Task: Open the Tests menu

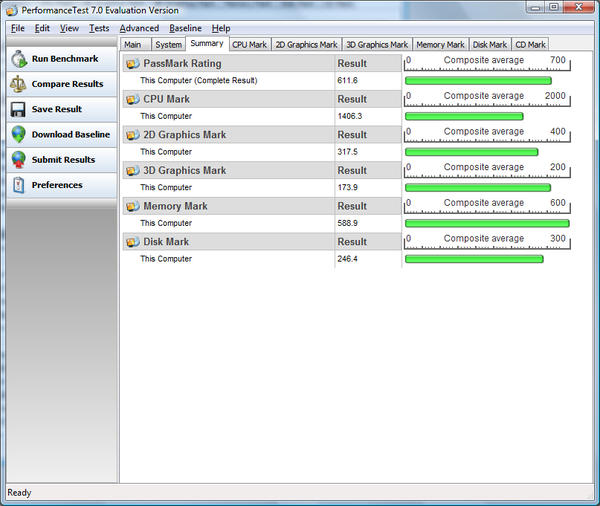Action: 99,28
